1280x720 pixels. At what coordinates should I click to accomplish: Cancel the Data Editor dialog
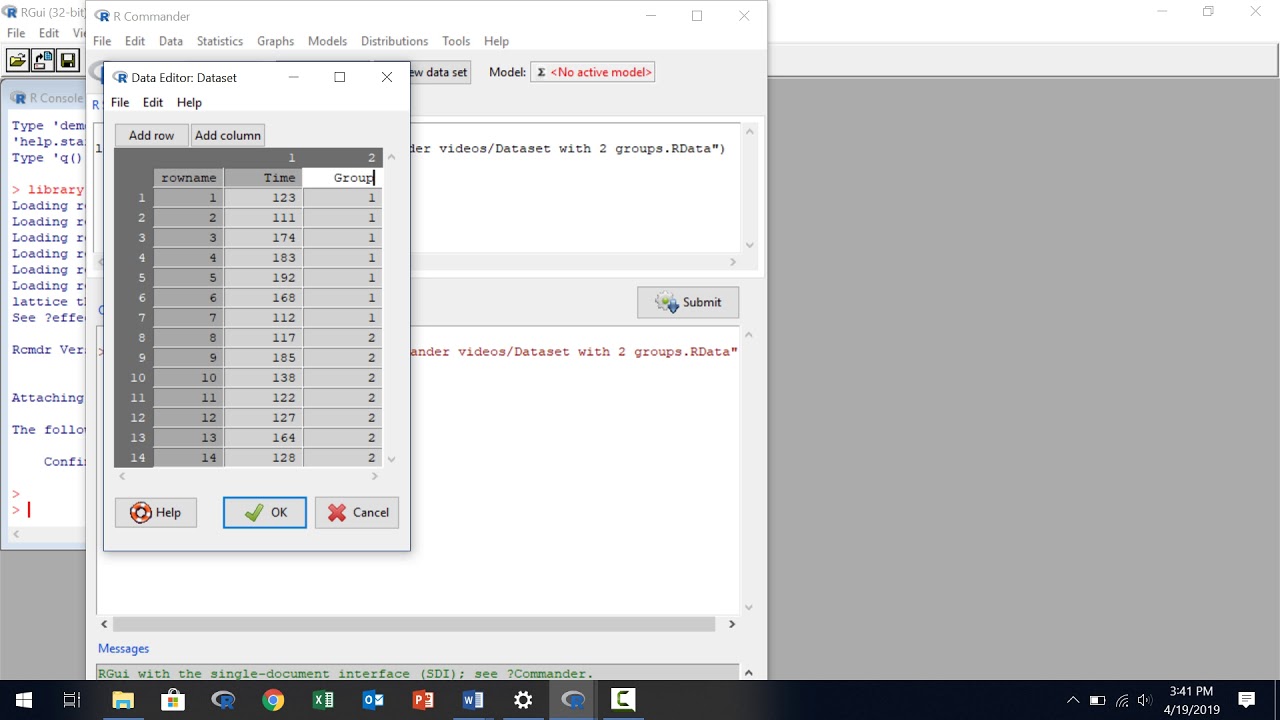(x=357, y=512)
